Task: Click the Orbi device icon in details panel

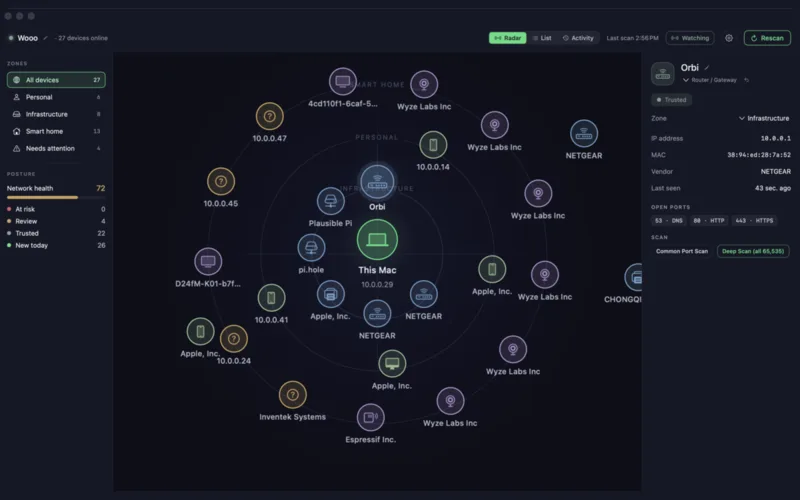Action: click(663, 73)
